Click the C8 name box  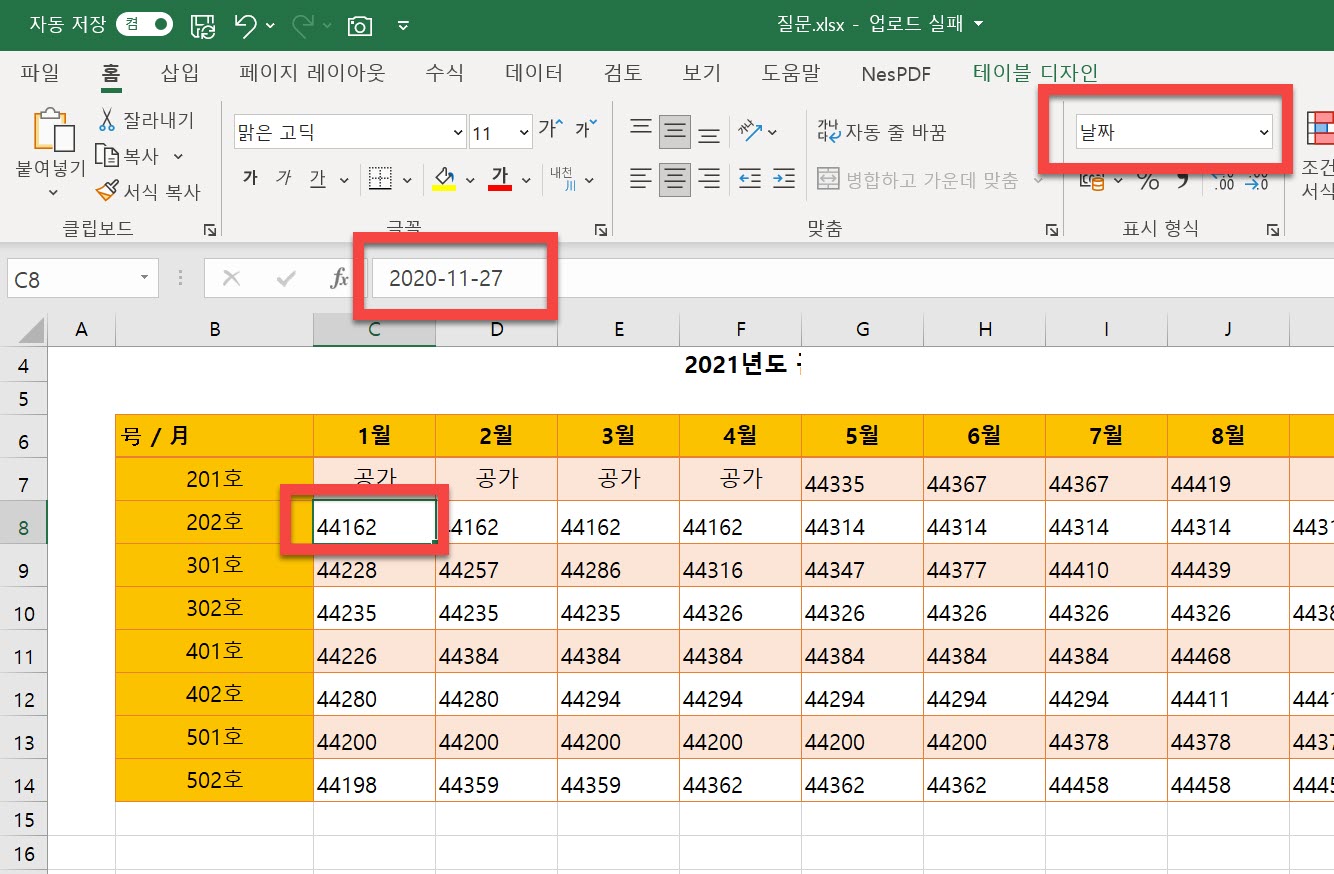point(82,279)
